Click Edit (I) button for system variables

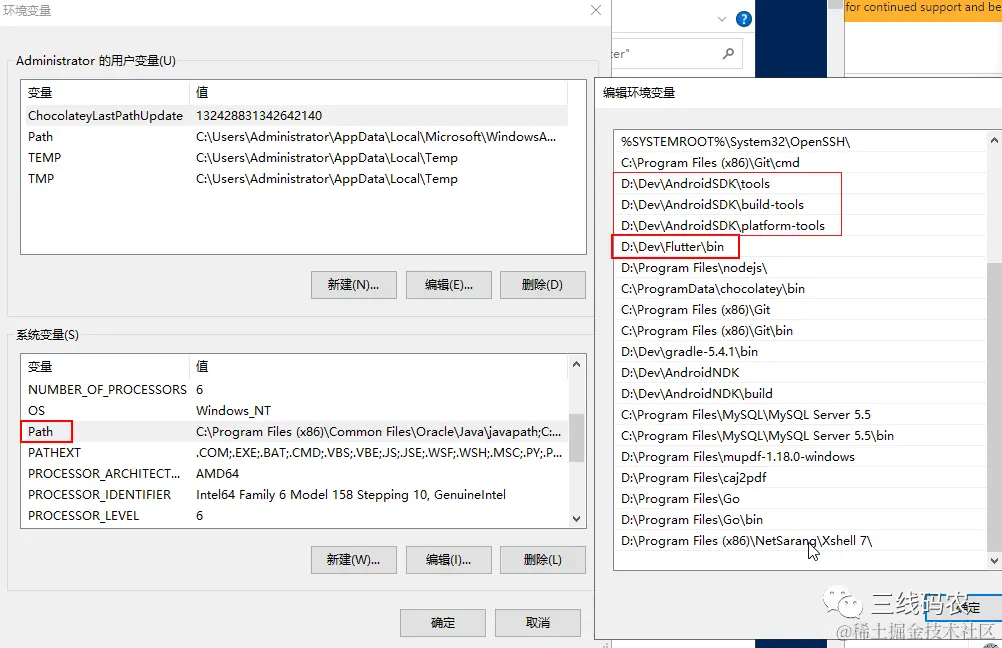click(449, 560)
